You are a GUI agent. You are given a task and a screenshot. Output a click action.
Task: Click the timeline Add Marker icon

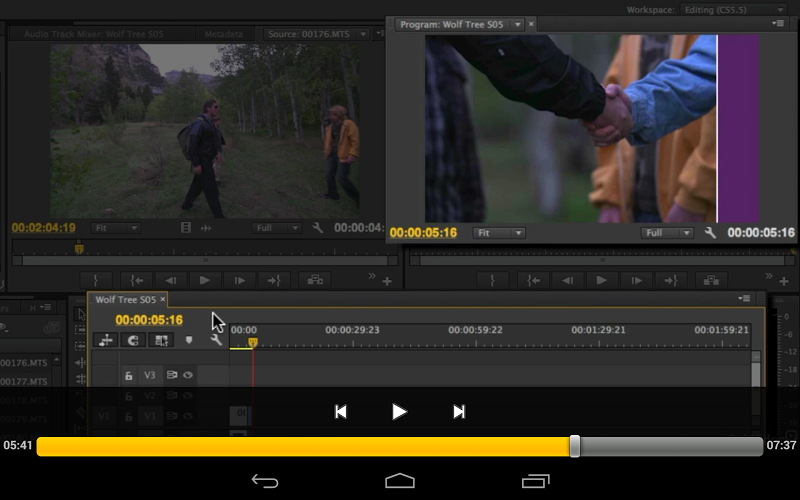pos(188,340)
